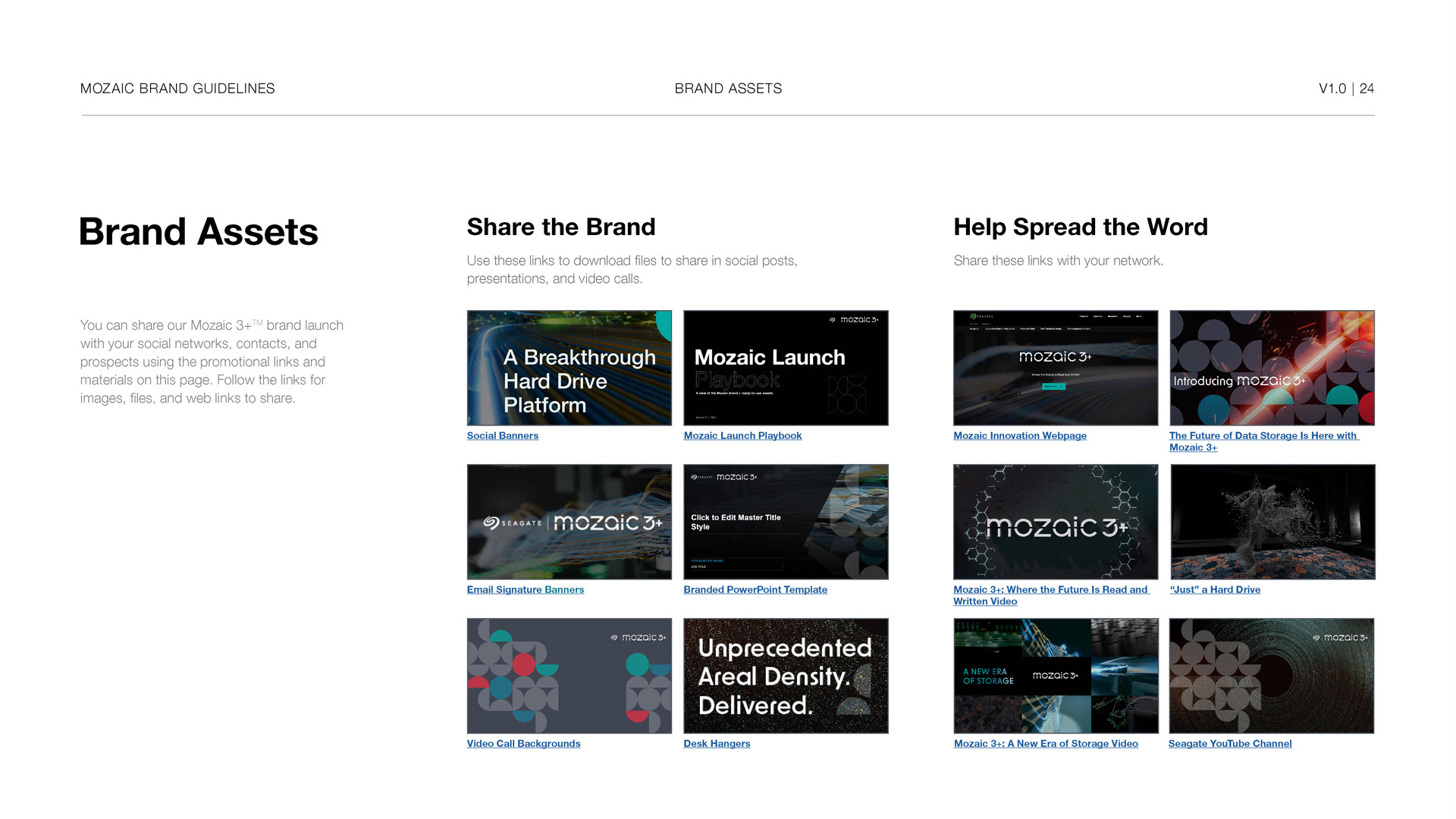Click the Seagate YouTube channel disc thumbnail
1456x819 pixels.
click(x=1272, y=676)
